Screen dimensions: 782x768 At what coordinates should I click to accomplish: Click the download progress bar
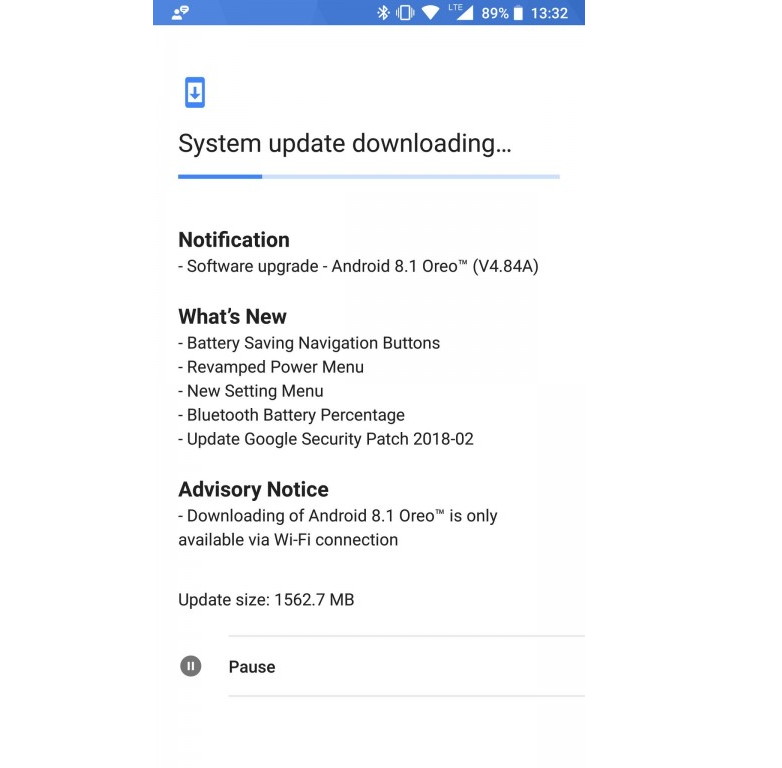click(x=369, y=177)
